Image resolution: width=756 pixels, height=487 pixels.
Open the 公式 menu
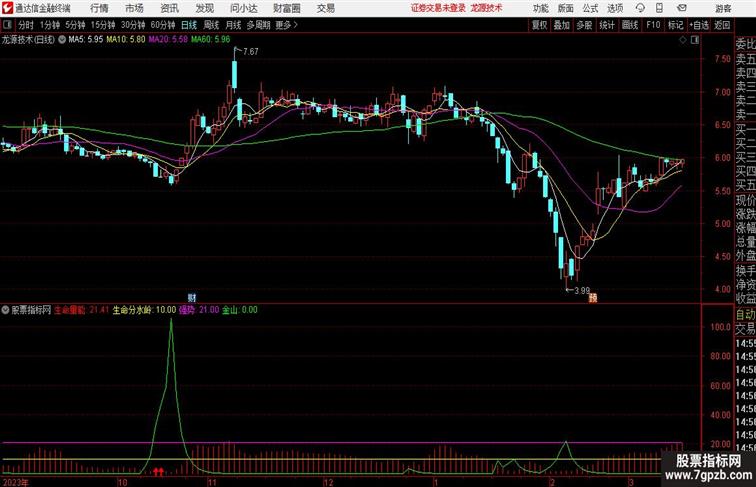pyautogui.click(x=590, y=8)
